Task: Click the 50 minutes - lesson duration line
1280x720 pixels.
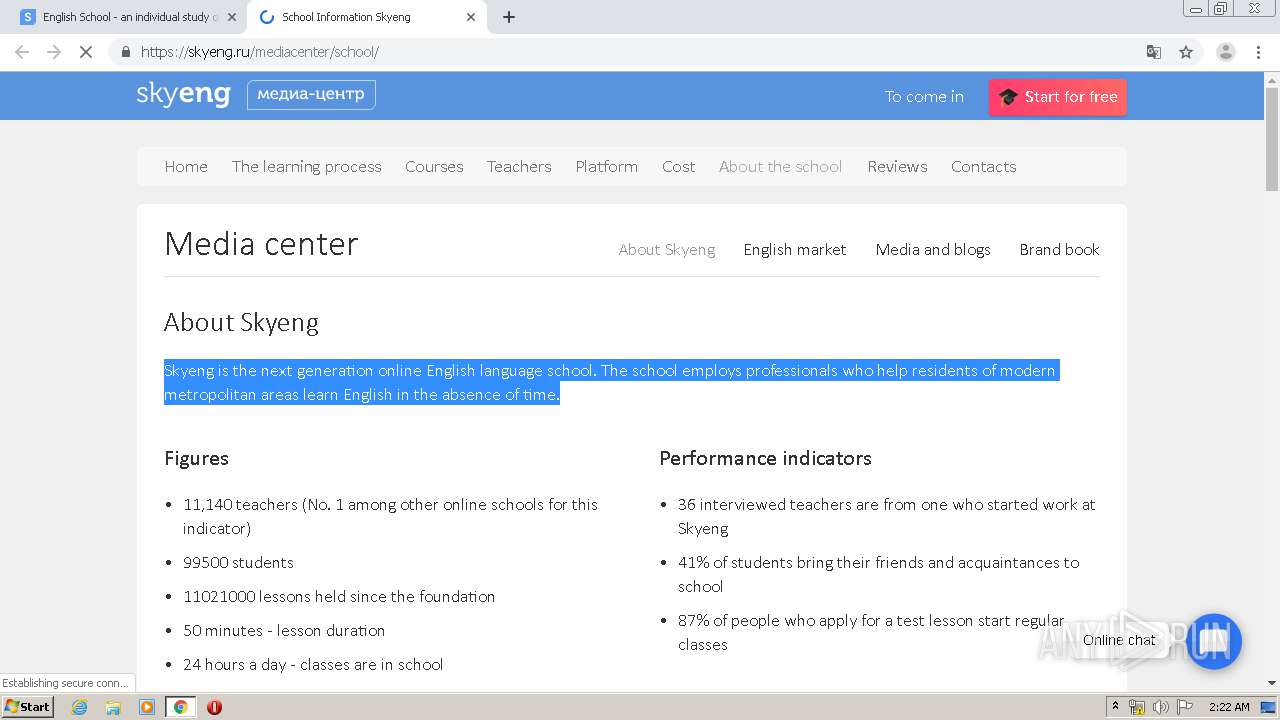Action: (284, 631)
